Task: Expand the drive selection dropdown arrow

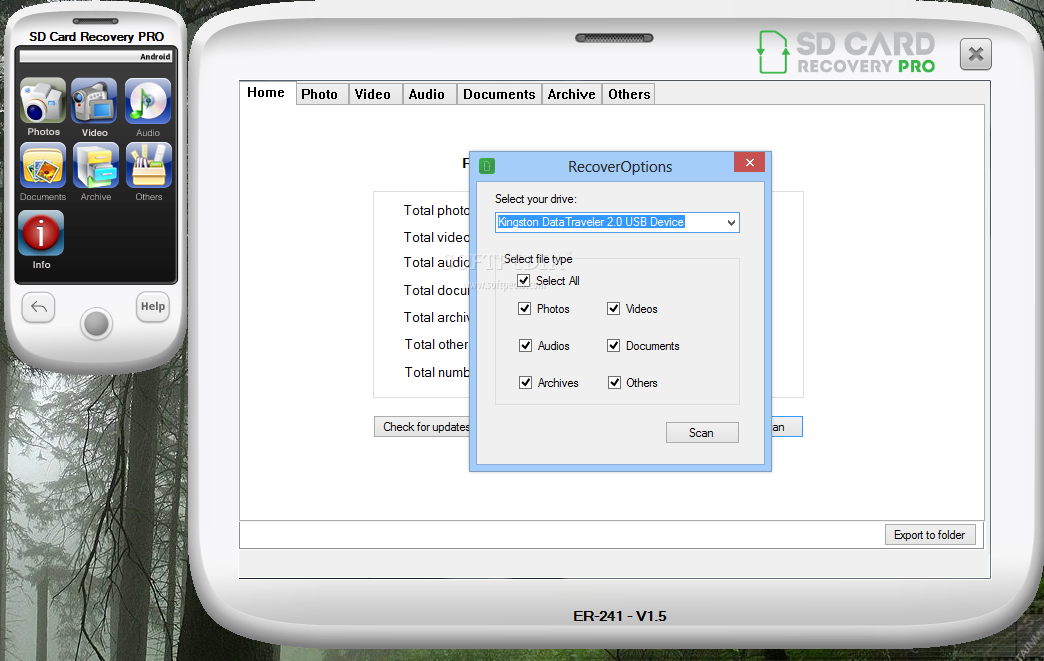Action: (731, 222)
